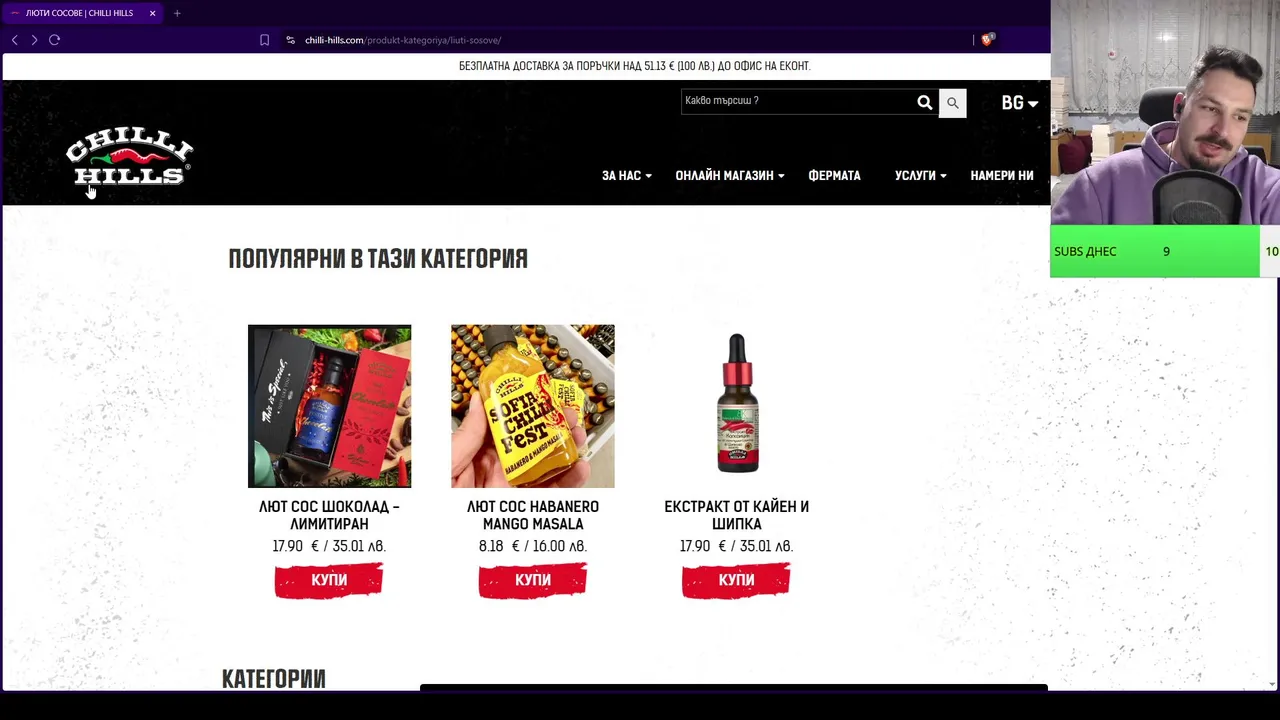The image size is (1280, 720).
Task: Click КУПИ for Лют сос Шоколад
Action: coord(329,580)
